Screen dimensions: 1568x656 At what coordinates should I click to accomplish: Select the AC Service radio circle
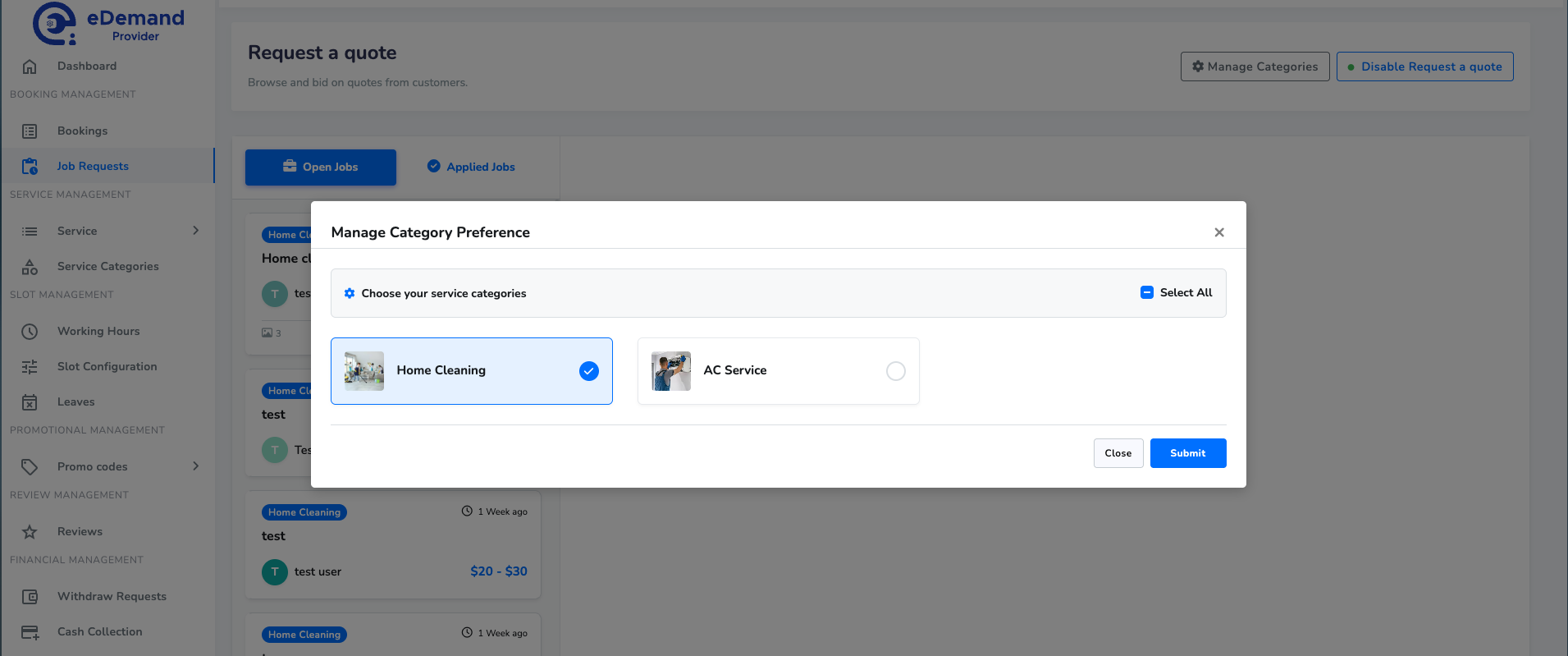pyautogui.click(x=896, y=371)
